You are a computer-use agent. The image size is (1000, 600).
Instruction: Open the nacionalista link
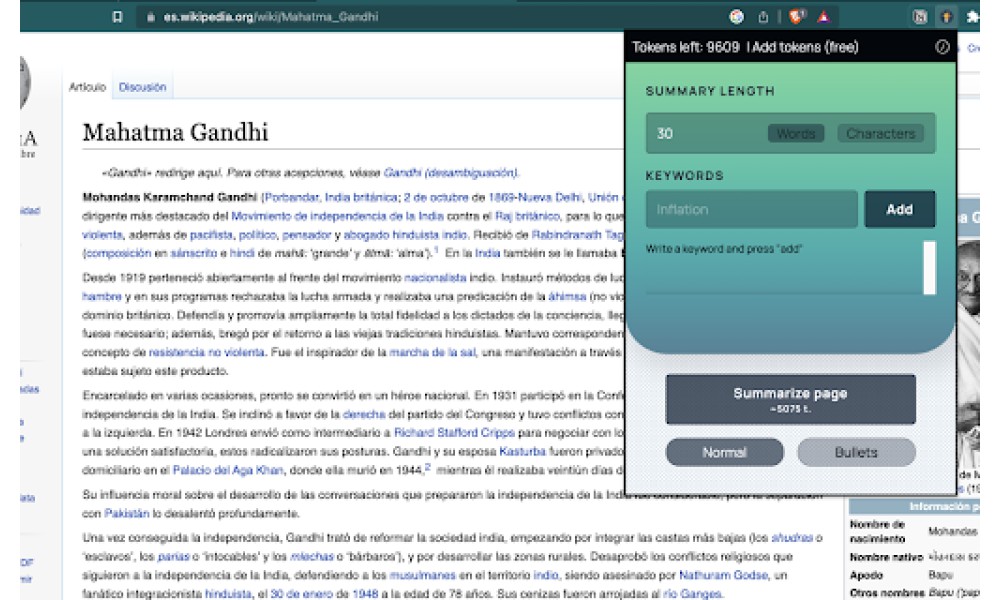436,278
